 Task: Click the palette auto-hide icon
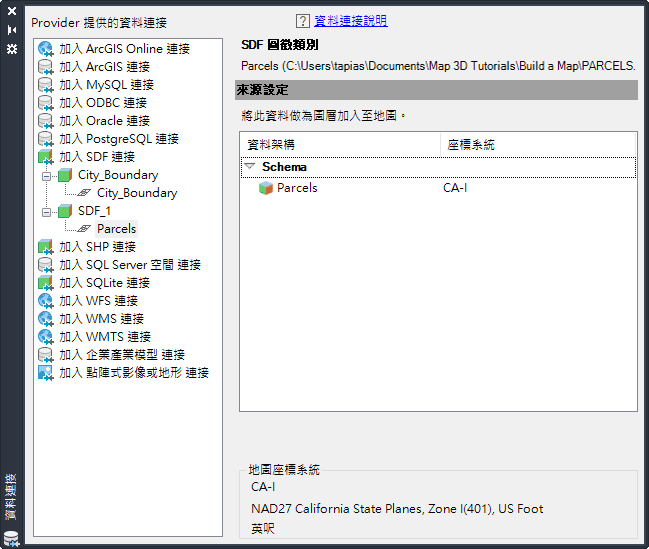pyautogui.click(x=12, y=30)
